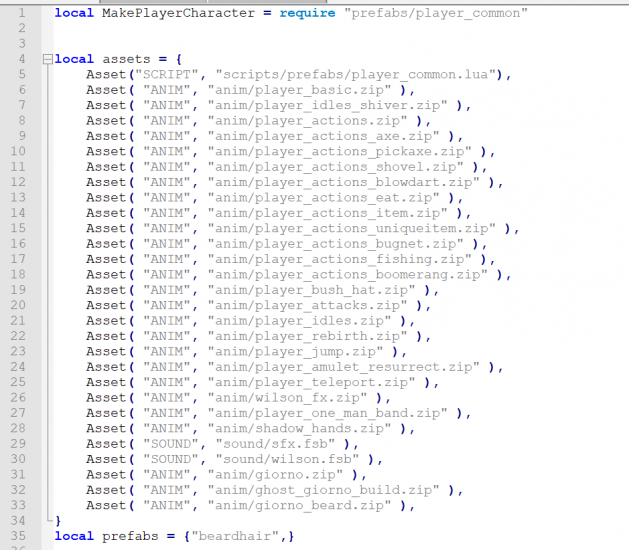Click "anim/player_jump.zip" string
The image size is (629, 550).
tap(295, 351)
